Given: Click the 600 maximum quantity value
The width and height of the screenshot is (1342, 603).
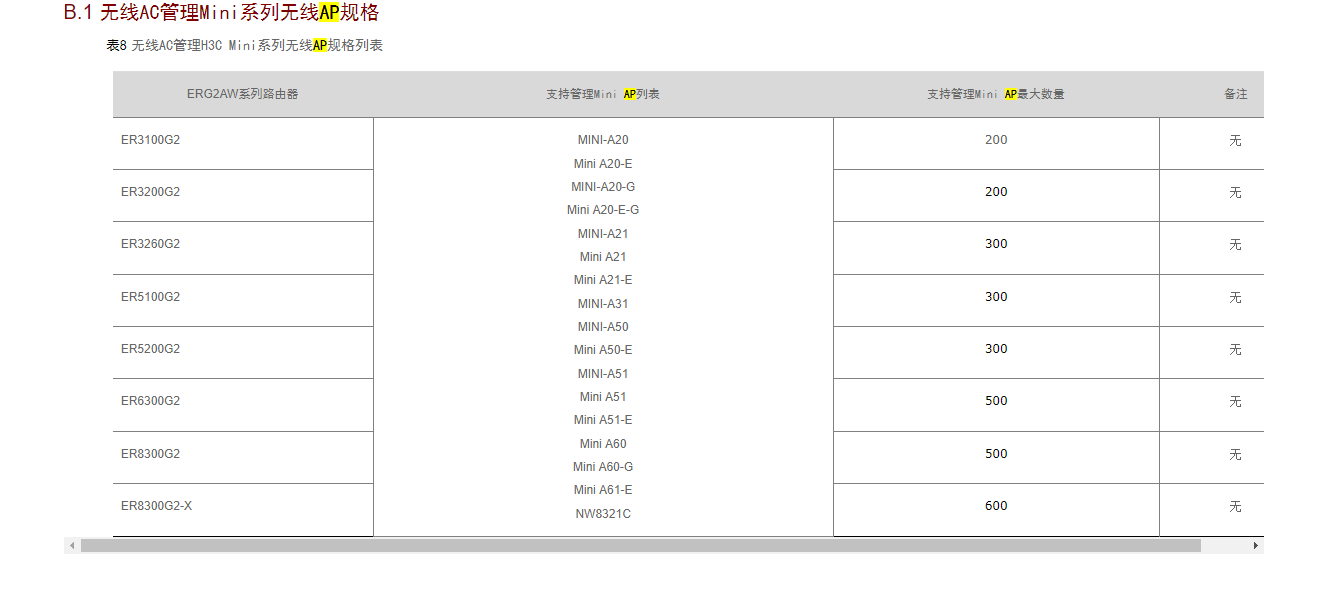Looking at the screenshot, I should pos(996,506).
